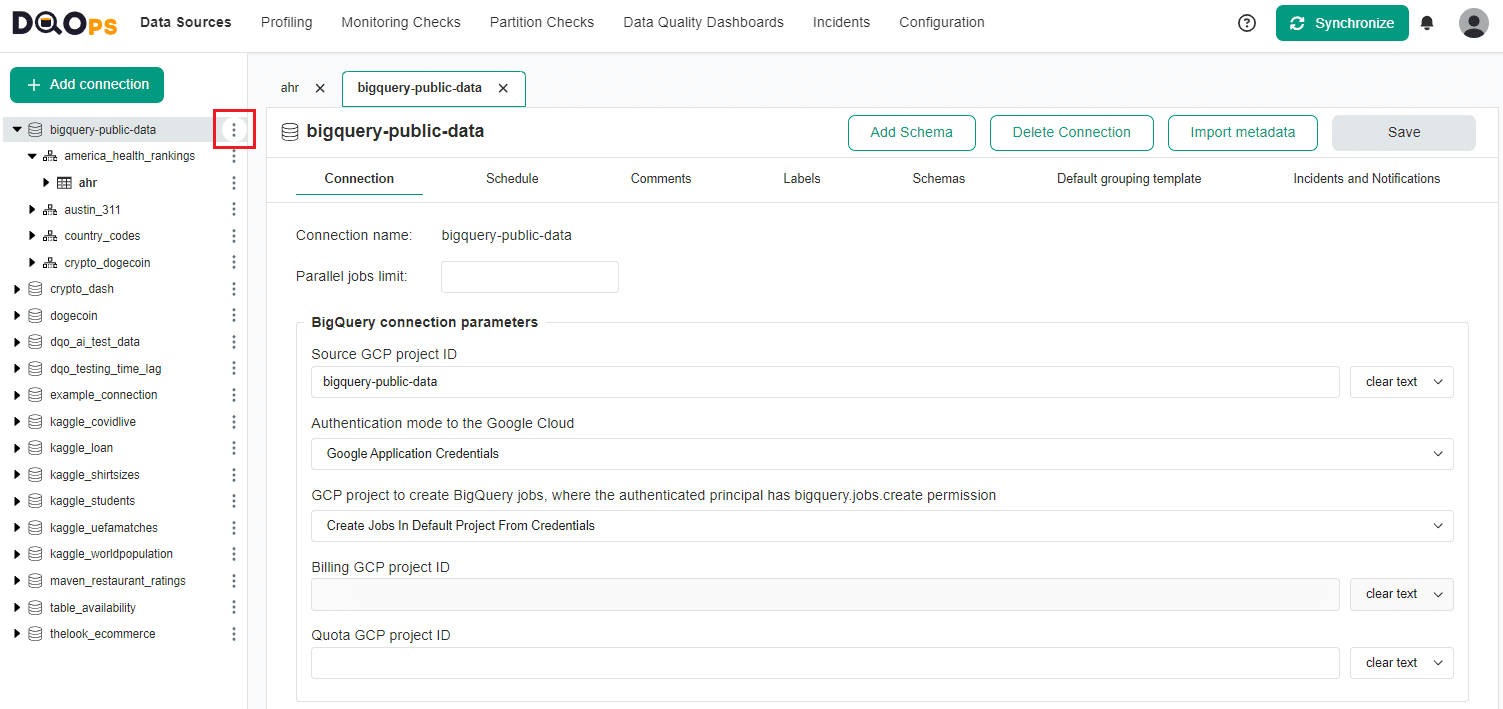Screen dimensions: 1503x709
Task: Open kebab menu for kaggle_covidlive
Action: (x=234, y=422)
